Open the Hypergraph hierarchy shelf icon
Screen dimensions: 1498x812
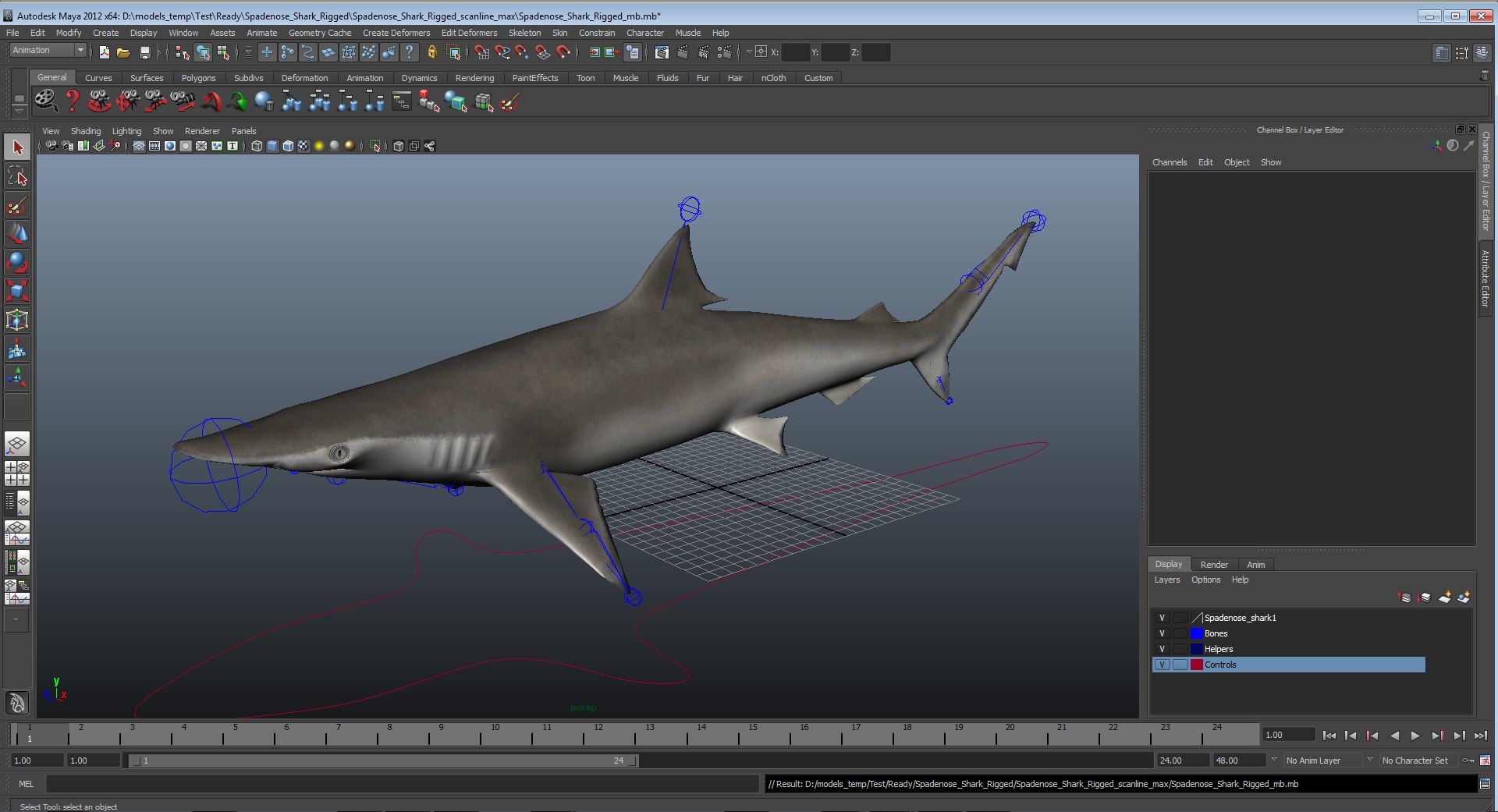click(401, 101)
